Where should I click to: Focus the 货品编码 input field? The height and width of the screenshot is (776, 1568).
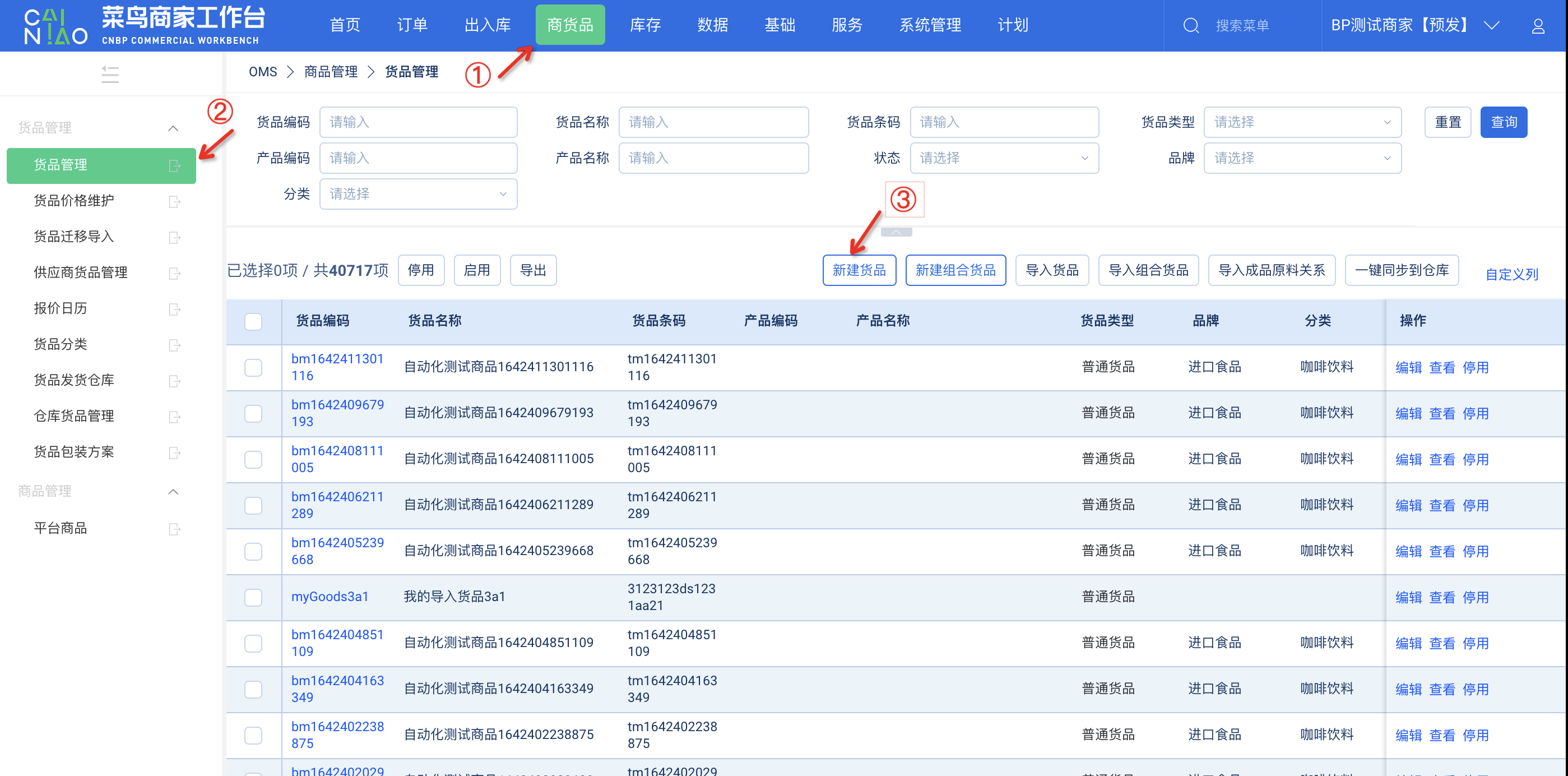[418, 122]
